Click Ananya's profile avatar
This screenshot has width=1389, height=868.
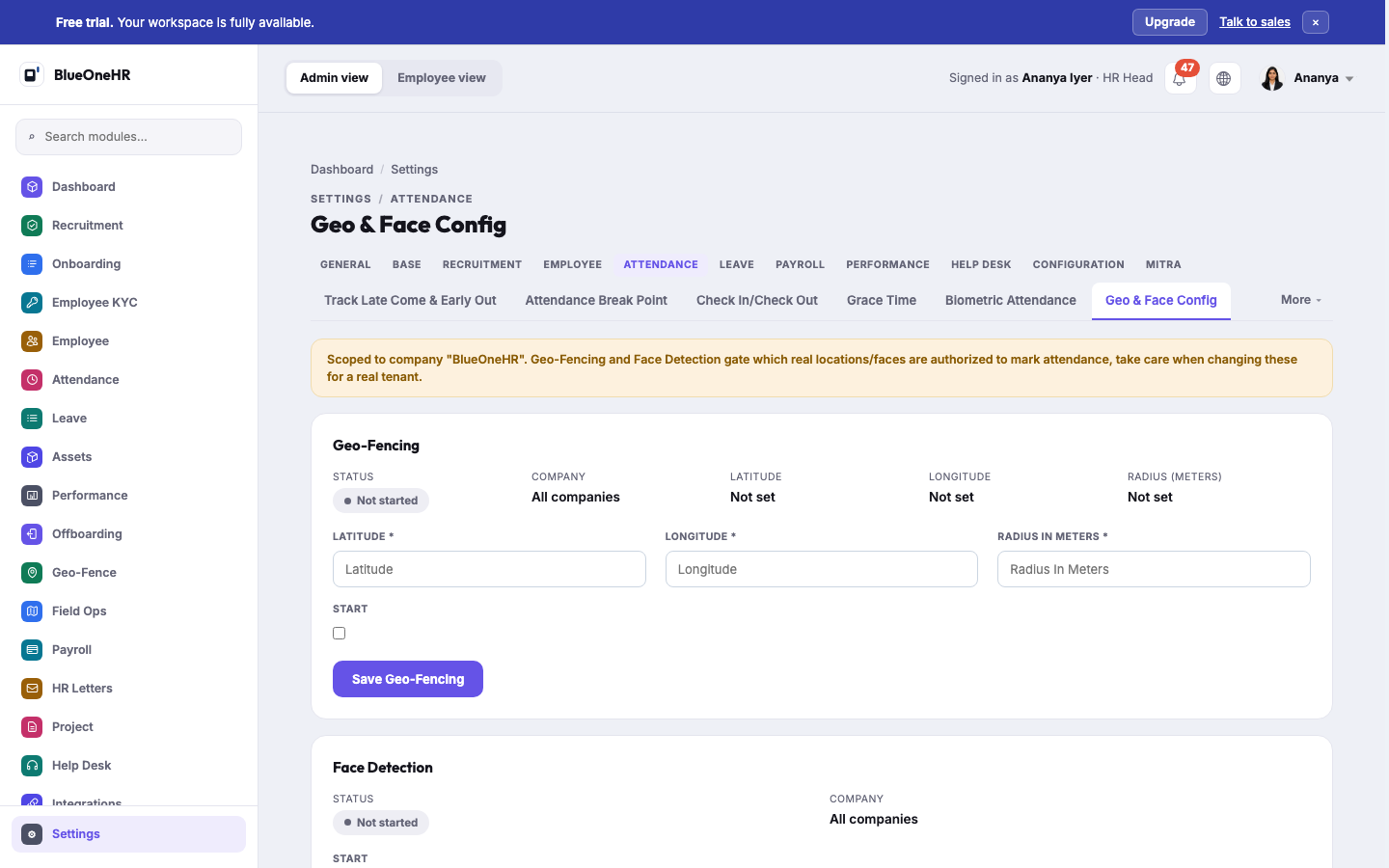click(1272, 78)
